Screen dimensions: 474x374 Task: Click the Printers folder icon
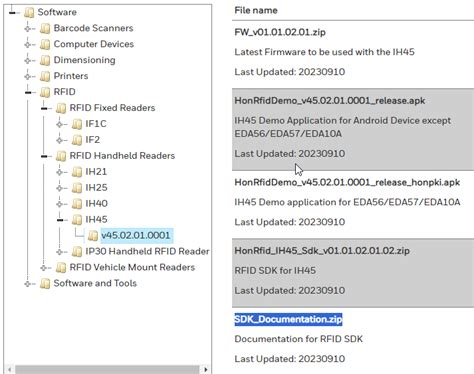(45, 76)
